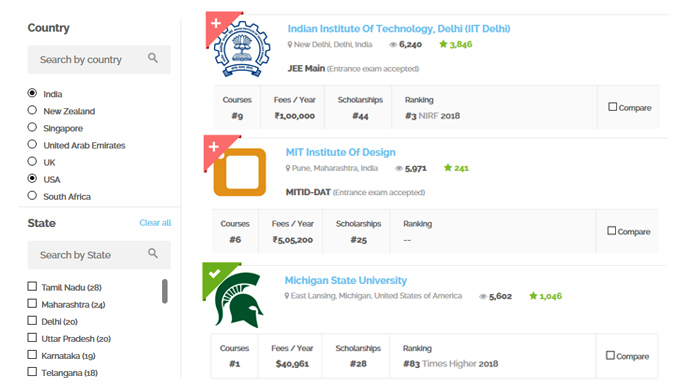Click the green star rating 3,846

point(455,44)
